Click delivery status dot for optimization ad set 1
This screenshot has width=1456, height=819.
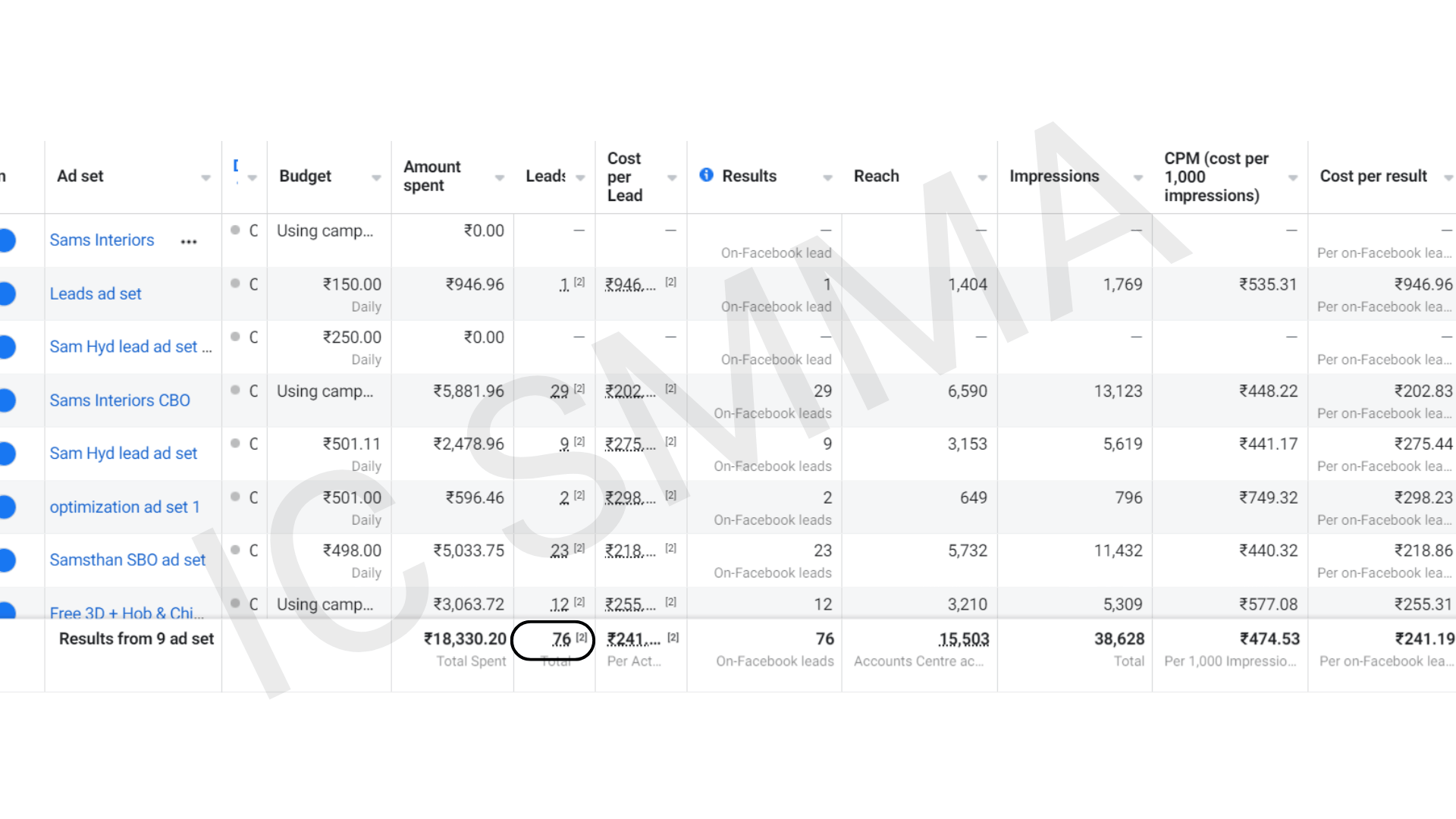(235, 497)
